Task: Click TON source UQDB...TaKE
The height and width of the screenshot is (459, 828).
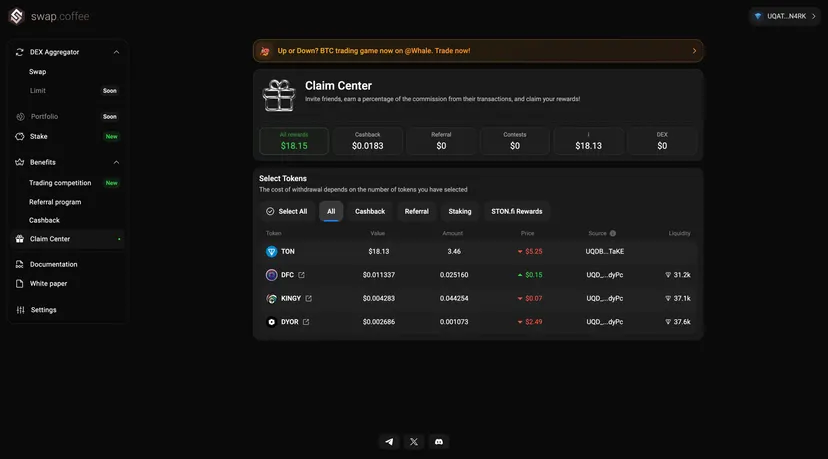Action: [x=605, y=251]
